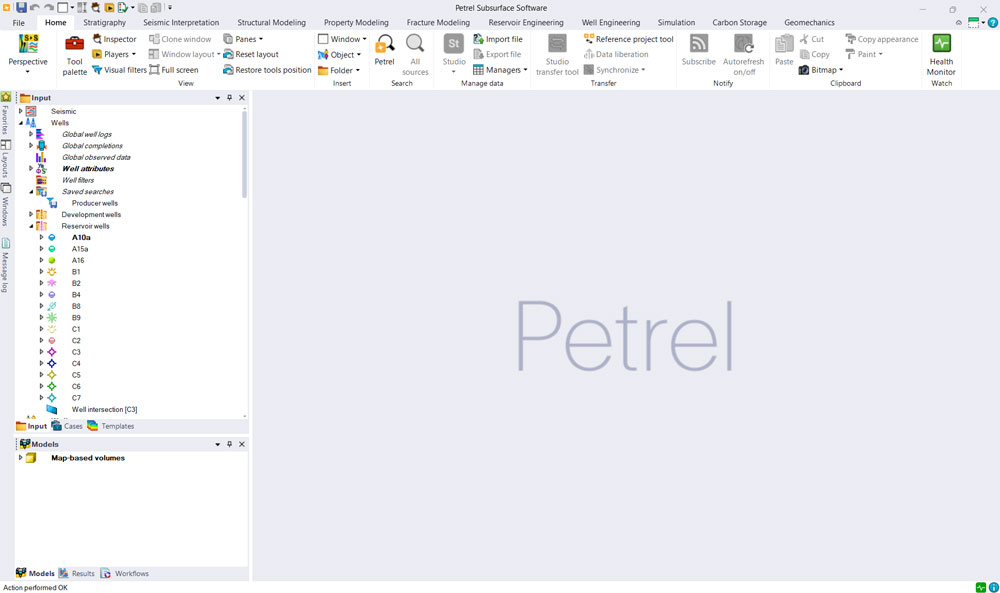This screenshot has height=593, width=1000.
Task: Switch to Full screen view
Action: 173,70
